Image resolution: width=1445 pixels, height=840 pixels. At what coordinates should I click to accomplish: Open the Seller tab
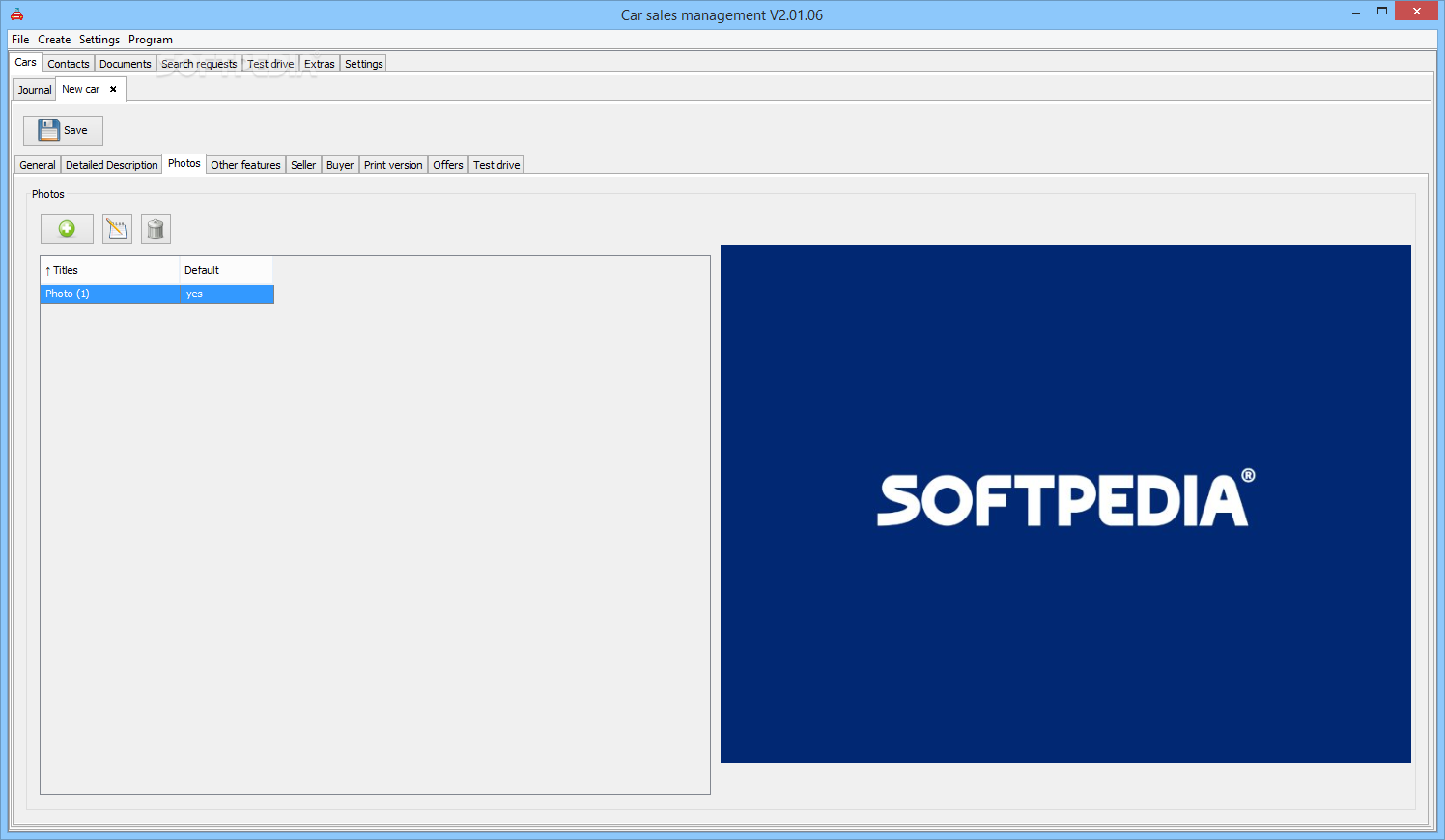pos(303,165)
